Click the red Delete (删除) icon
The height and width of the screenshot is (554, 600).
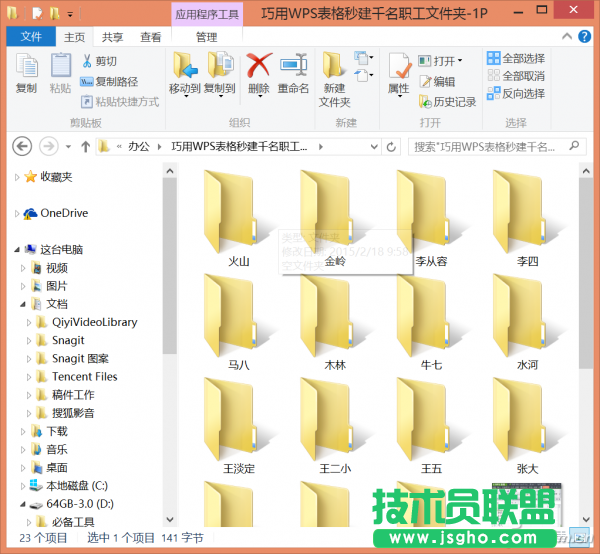259,65
